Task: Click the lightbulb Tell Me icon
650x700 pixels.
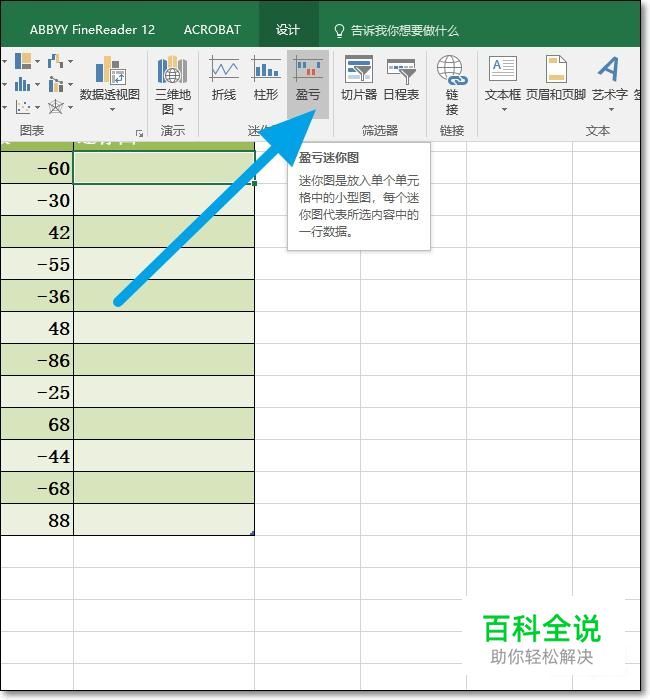Action: click(x=339, y=31)
